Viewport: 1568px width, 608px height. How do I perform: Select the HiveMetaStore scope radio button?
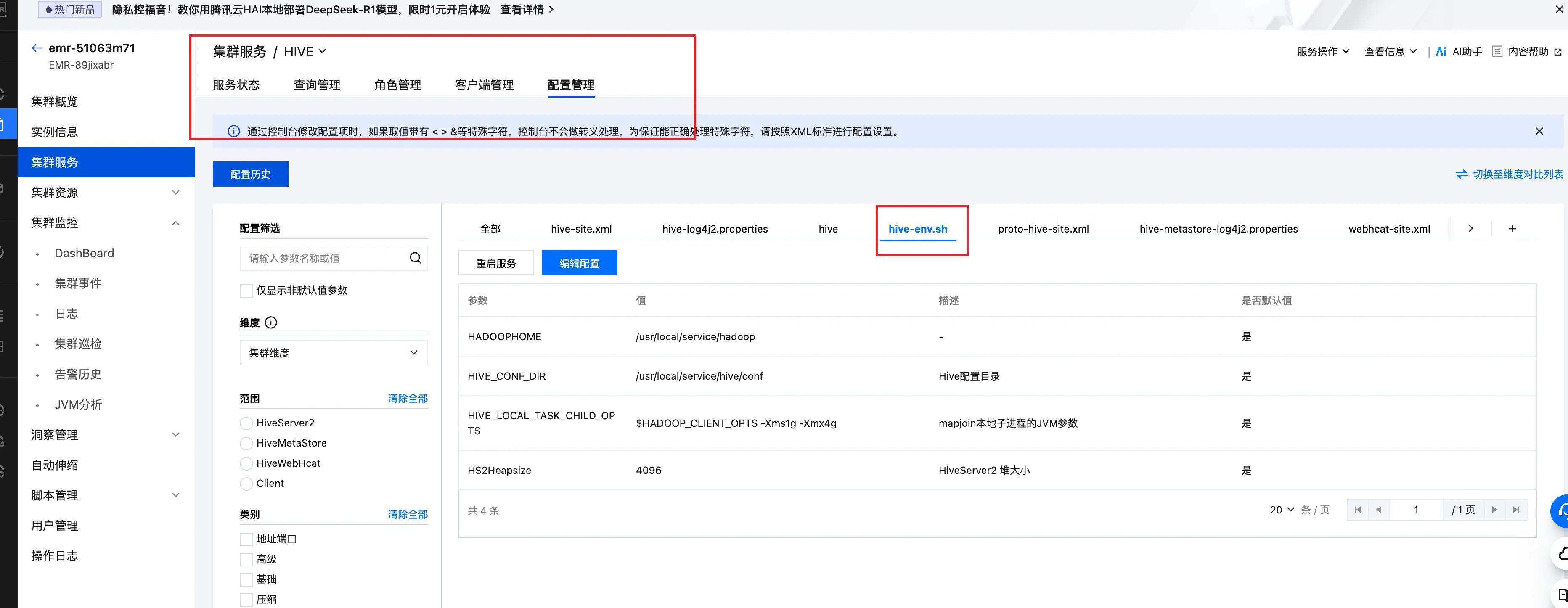246,443
